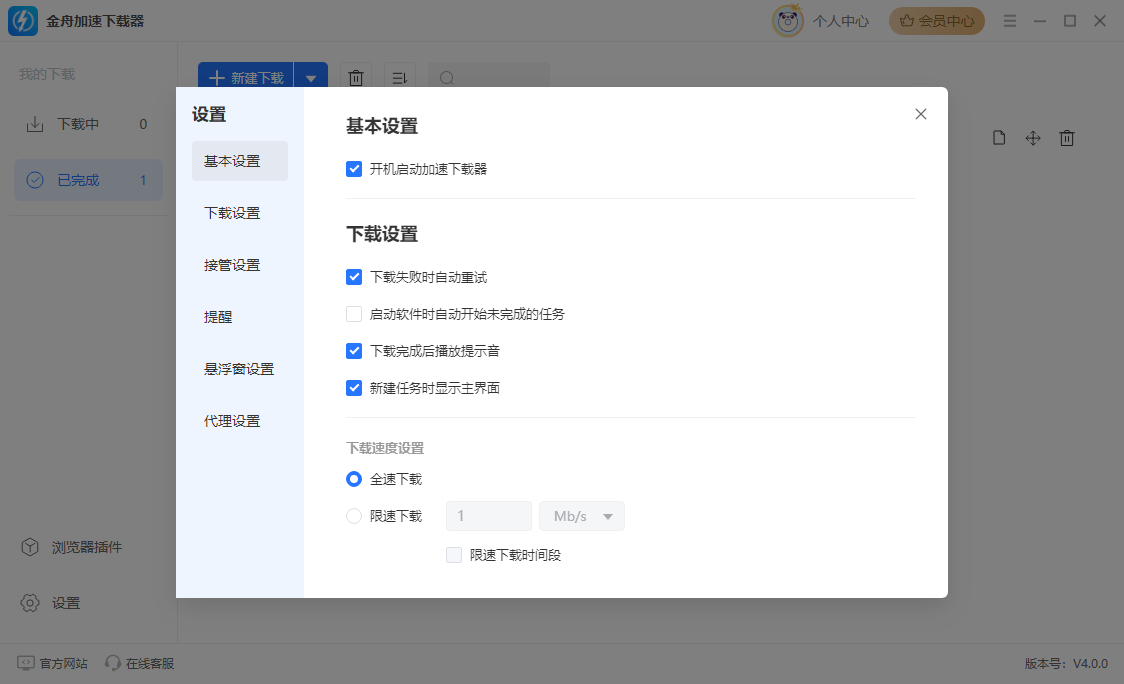Select 全速下载 radio button

click(354, 479)
